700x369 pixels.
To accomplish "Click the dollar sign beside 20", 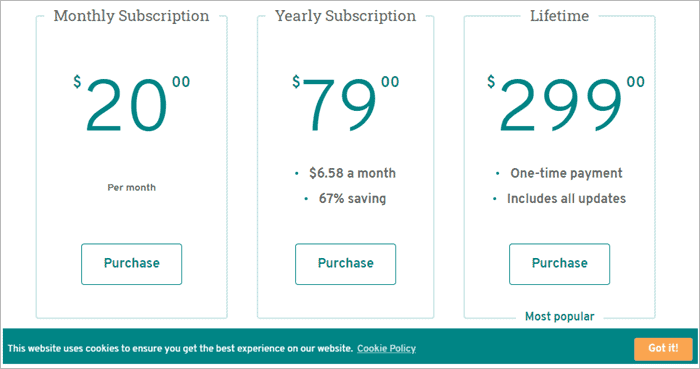I will tap(77, 82).
